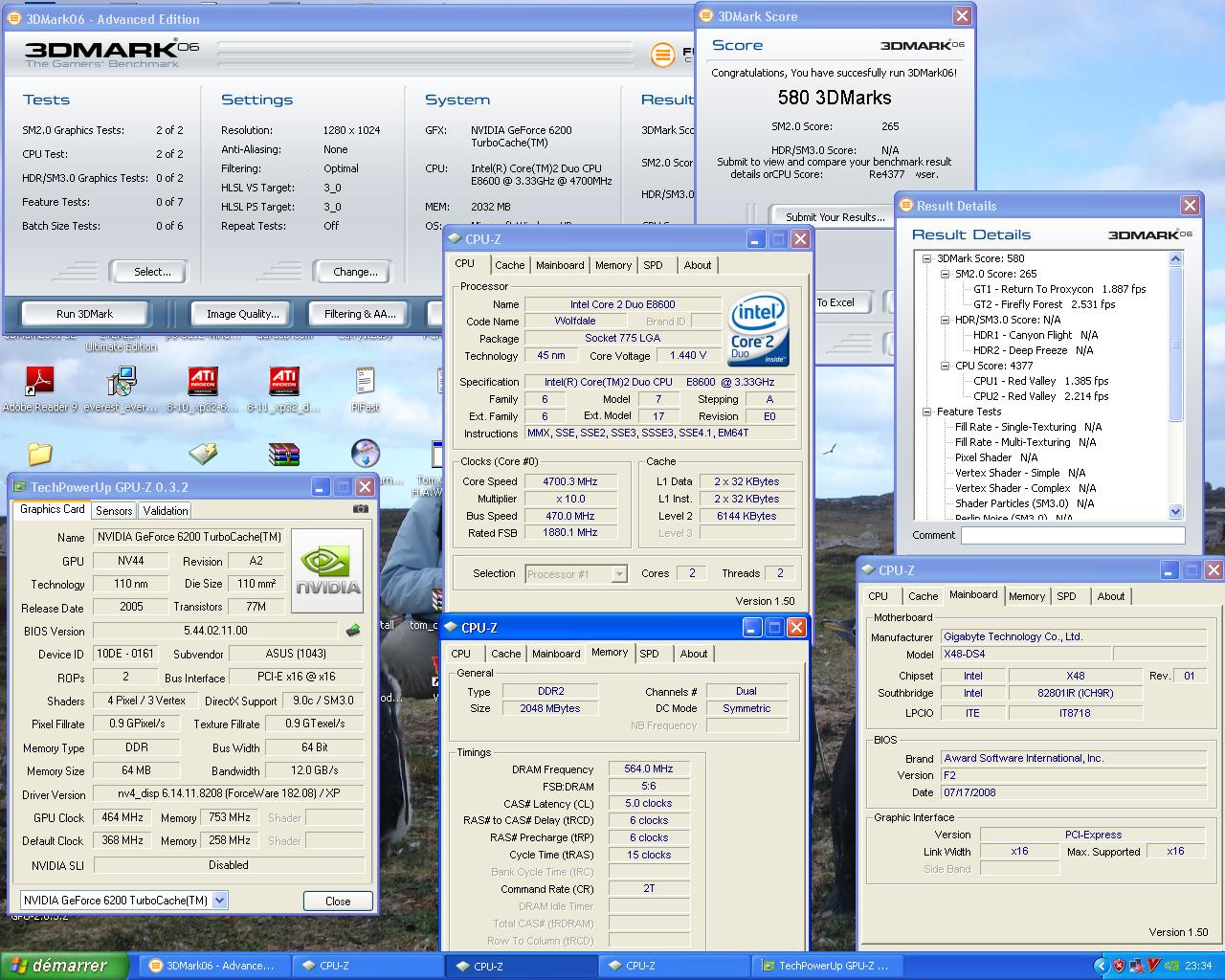Open Filtering & AA... options
This screenshot has width=1225, height=980.
tap(360, 314)
